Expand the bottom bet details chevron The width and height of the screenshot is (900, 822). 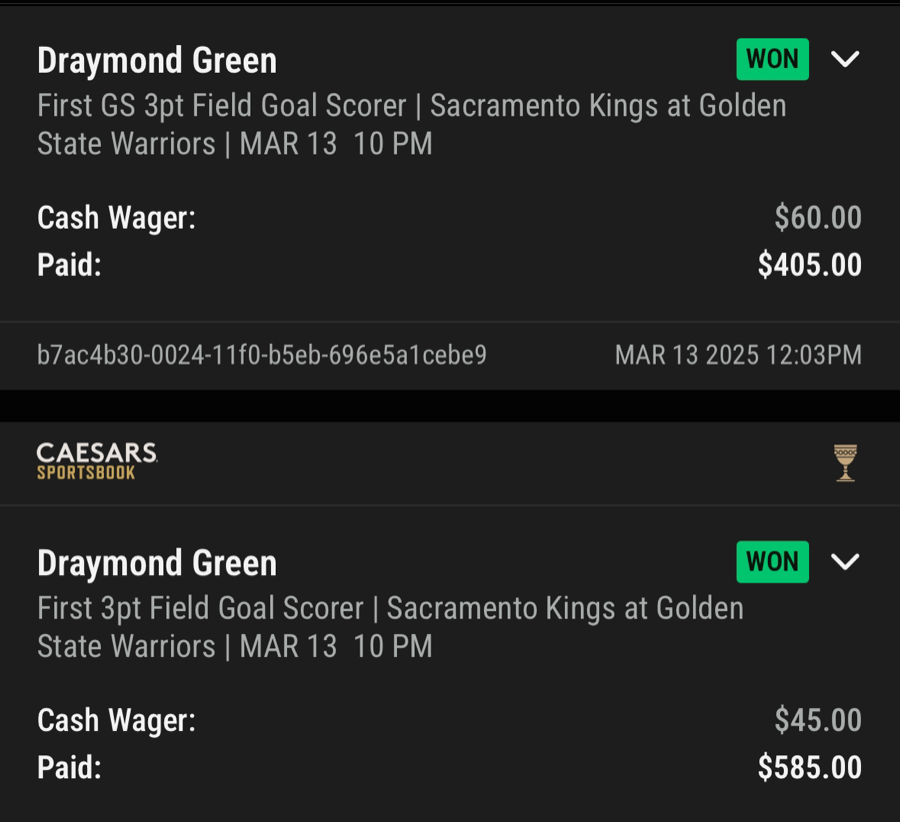coord(845,561)
